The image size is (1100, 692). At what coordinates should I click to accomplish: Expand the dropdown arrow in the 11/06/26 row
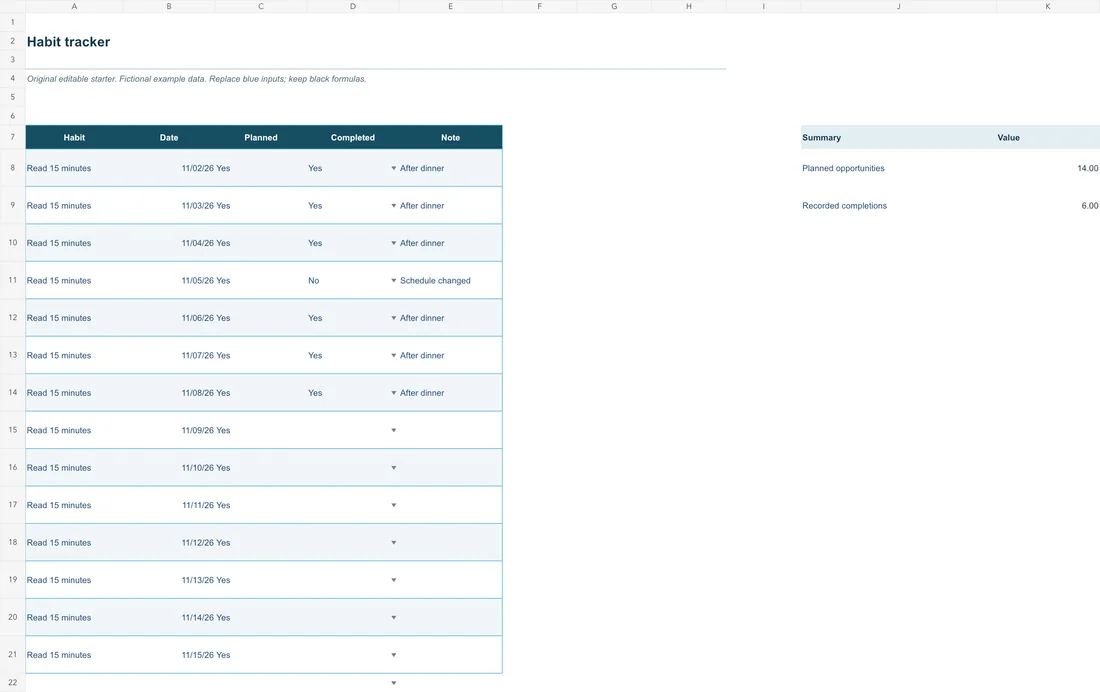click(x=394, y=318)
